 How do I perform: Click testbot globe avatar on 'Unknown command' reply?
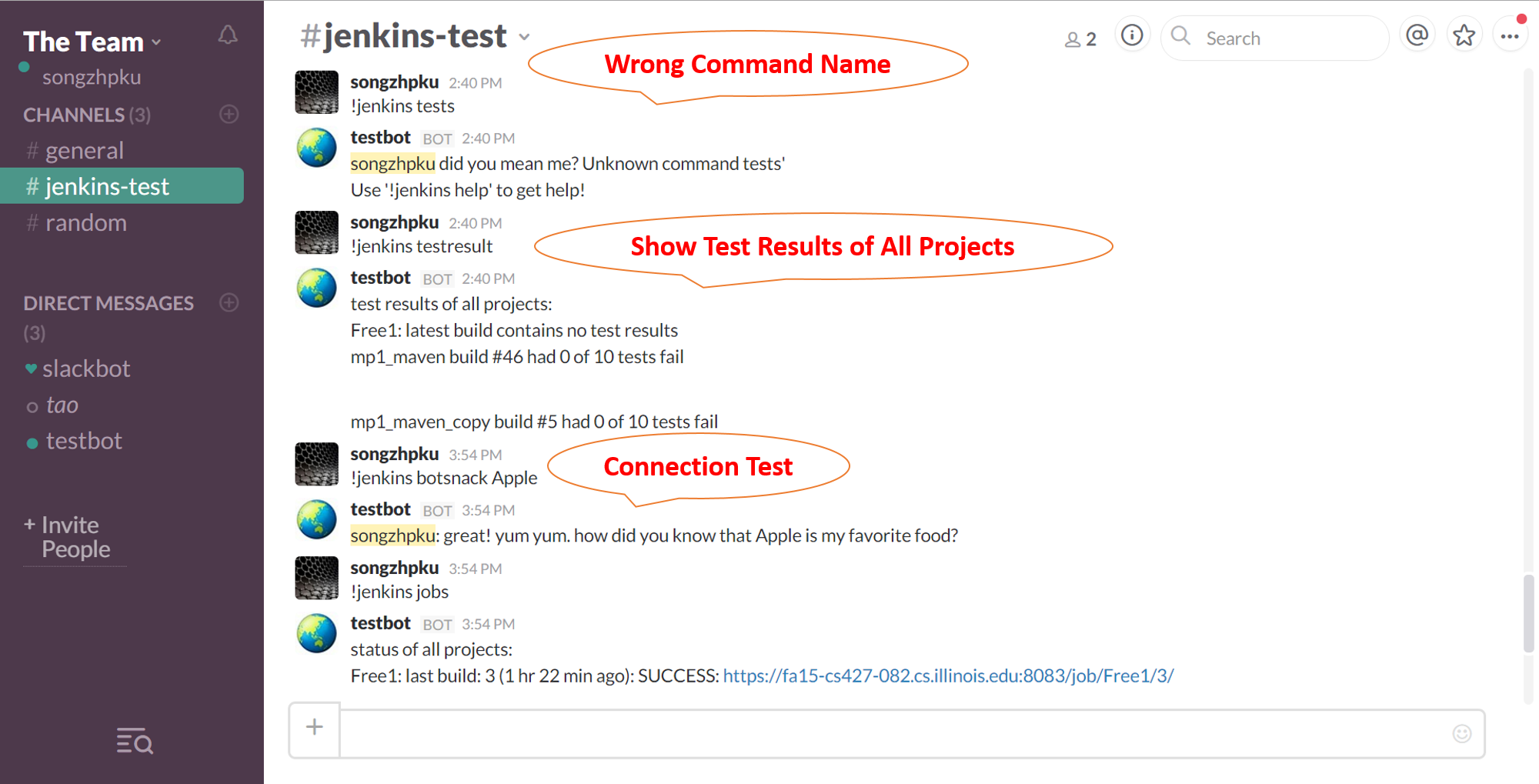[x=316, y=148]
